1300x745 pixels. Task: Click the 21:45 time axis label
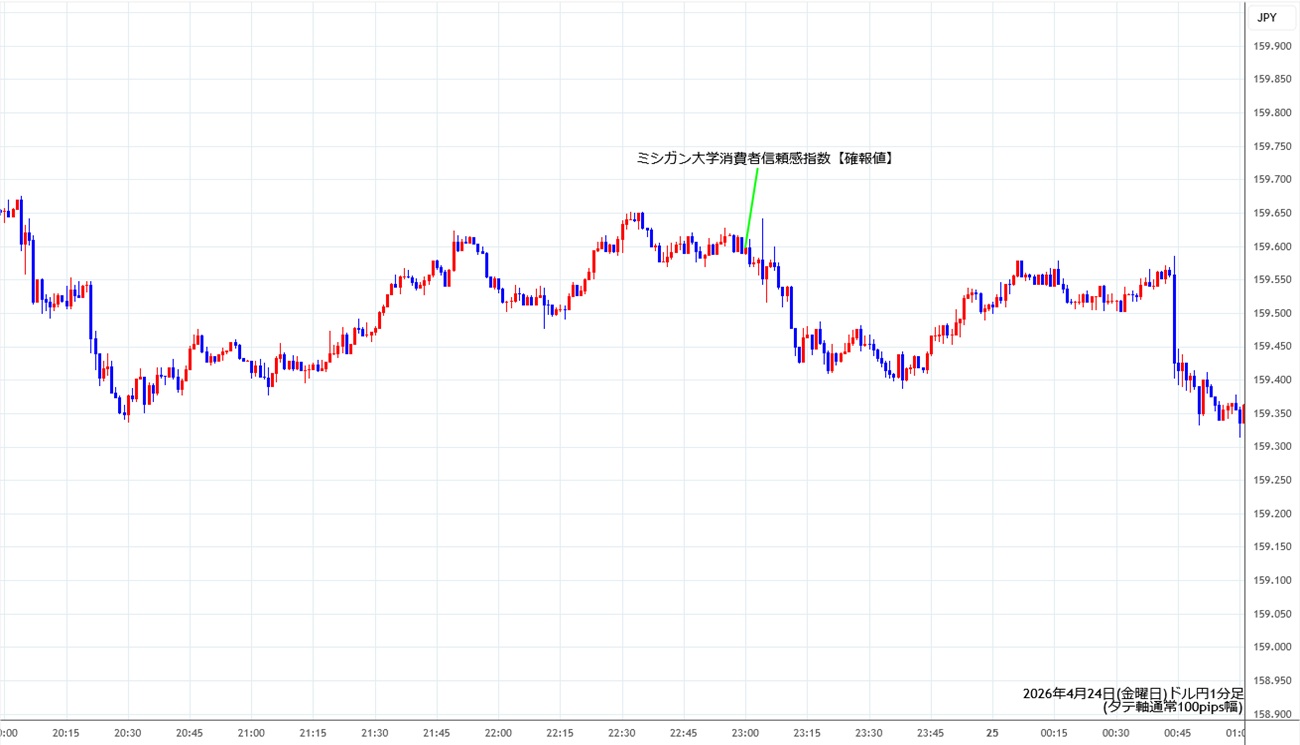(x=437, y=733)
